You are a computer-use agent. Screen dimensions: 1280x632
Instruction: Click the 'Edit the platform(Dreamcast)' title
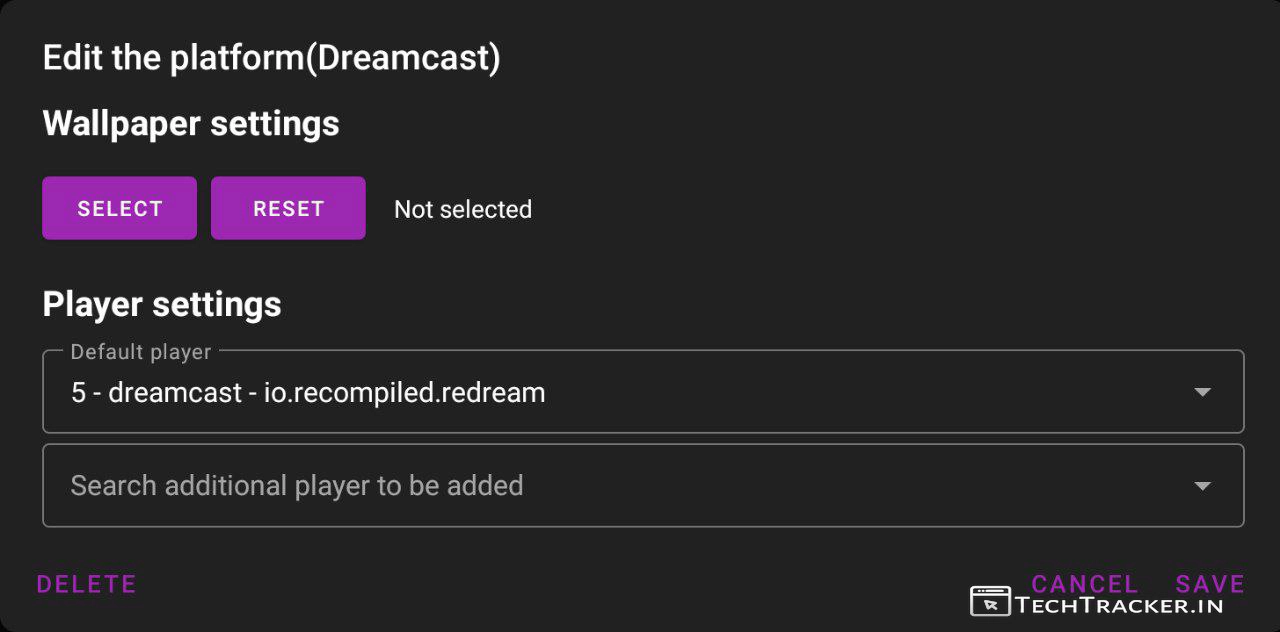[x=271, y=58]
